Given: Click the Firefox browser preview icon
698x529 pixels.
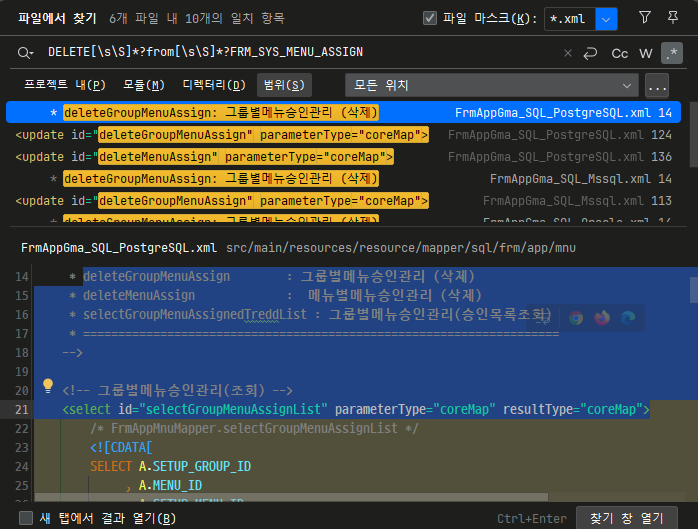Looking at the screenshot, I should (x=602, y=317).
